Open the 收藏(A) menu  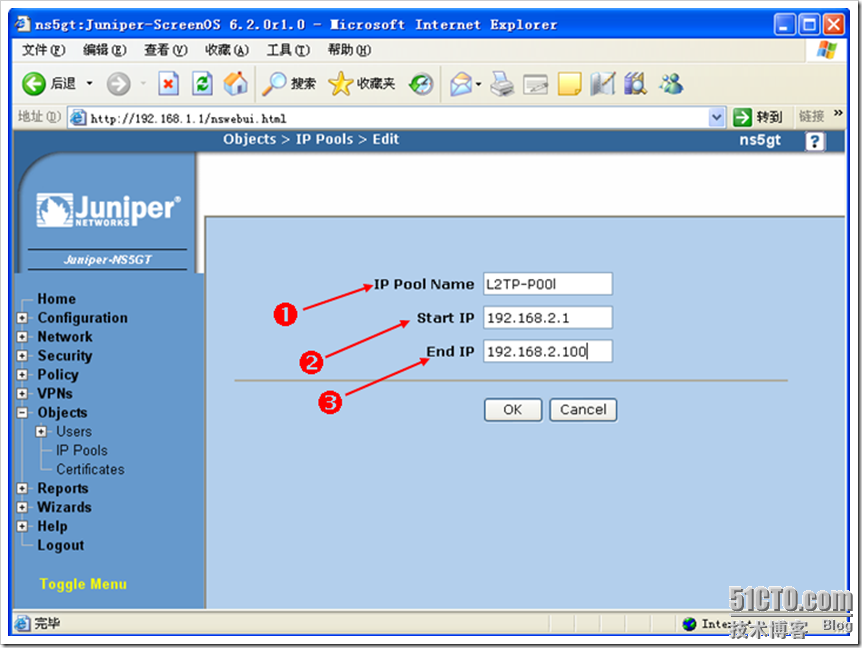(226, 50)
